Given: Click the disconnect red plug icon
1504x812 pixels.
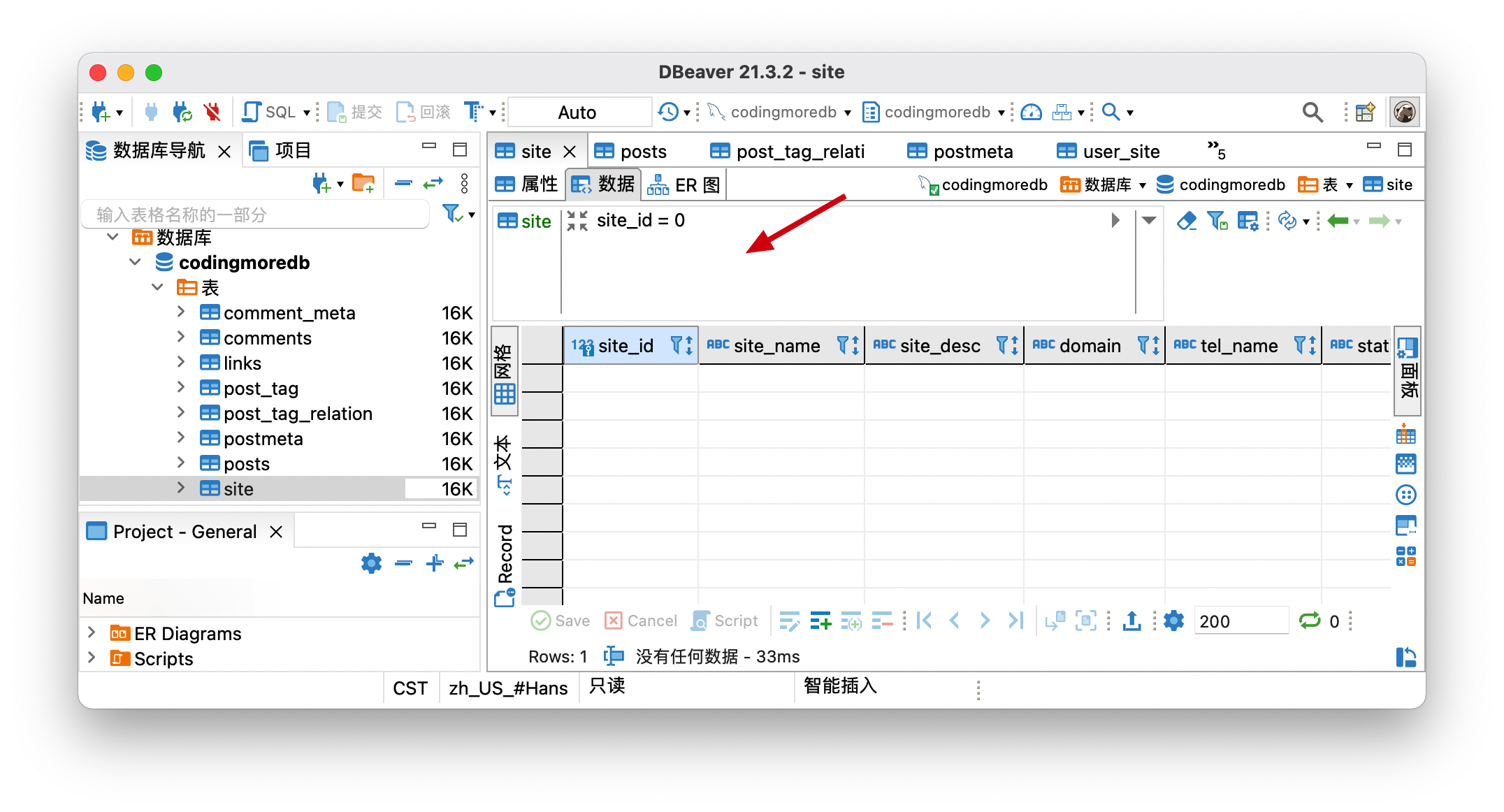Looking at the screenshot, I should pos(212,112).
